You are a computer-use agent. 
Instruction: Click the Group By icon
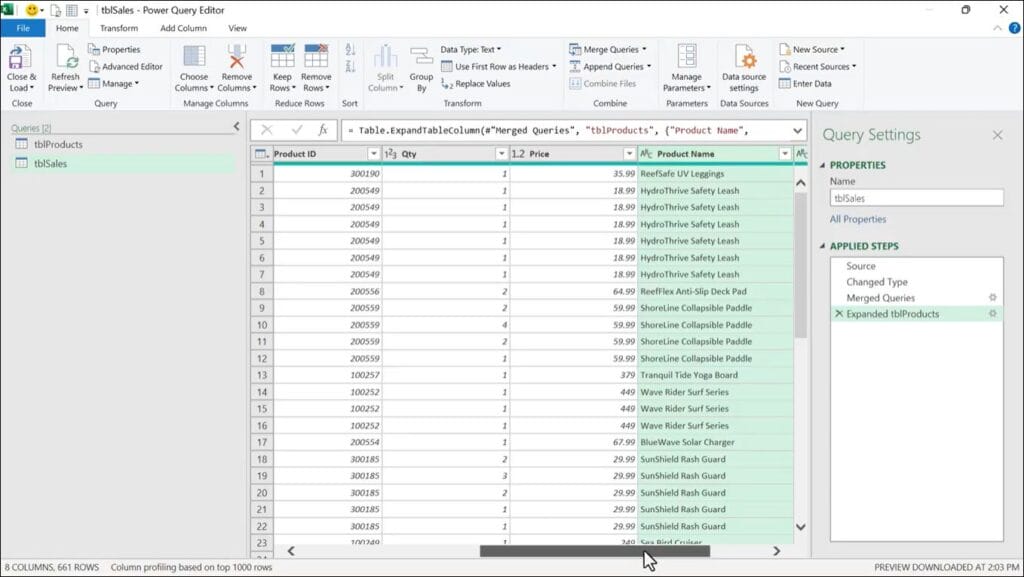(421, 58)
